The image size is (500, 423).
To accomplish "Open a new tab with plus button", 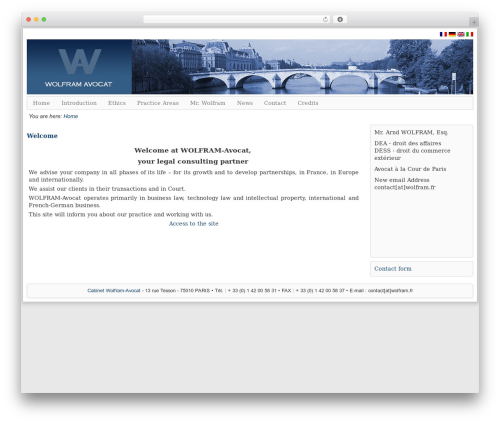I will coord(474,22).
